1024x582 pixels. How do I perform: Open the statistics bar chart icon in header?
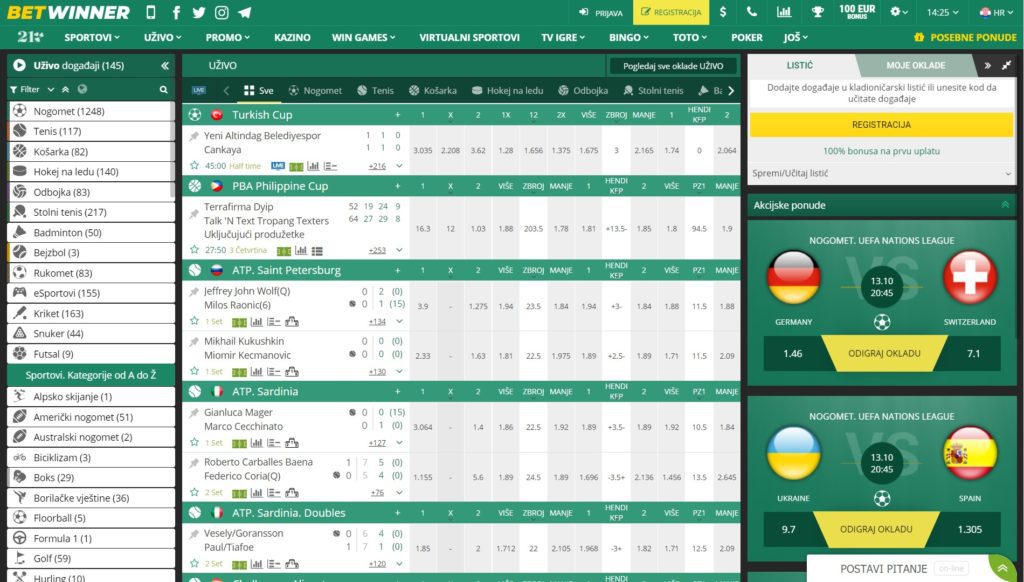click(784, 12)
